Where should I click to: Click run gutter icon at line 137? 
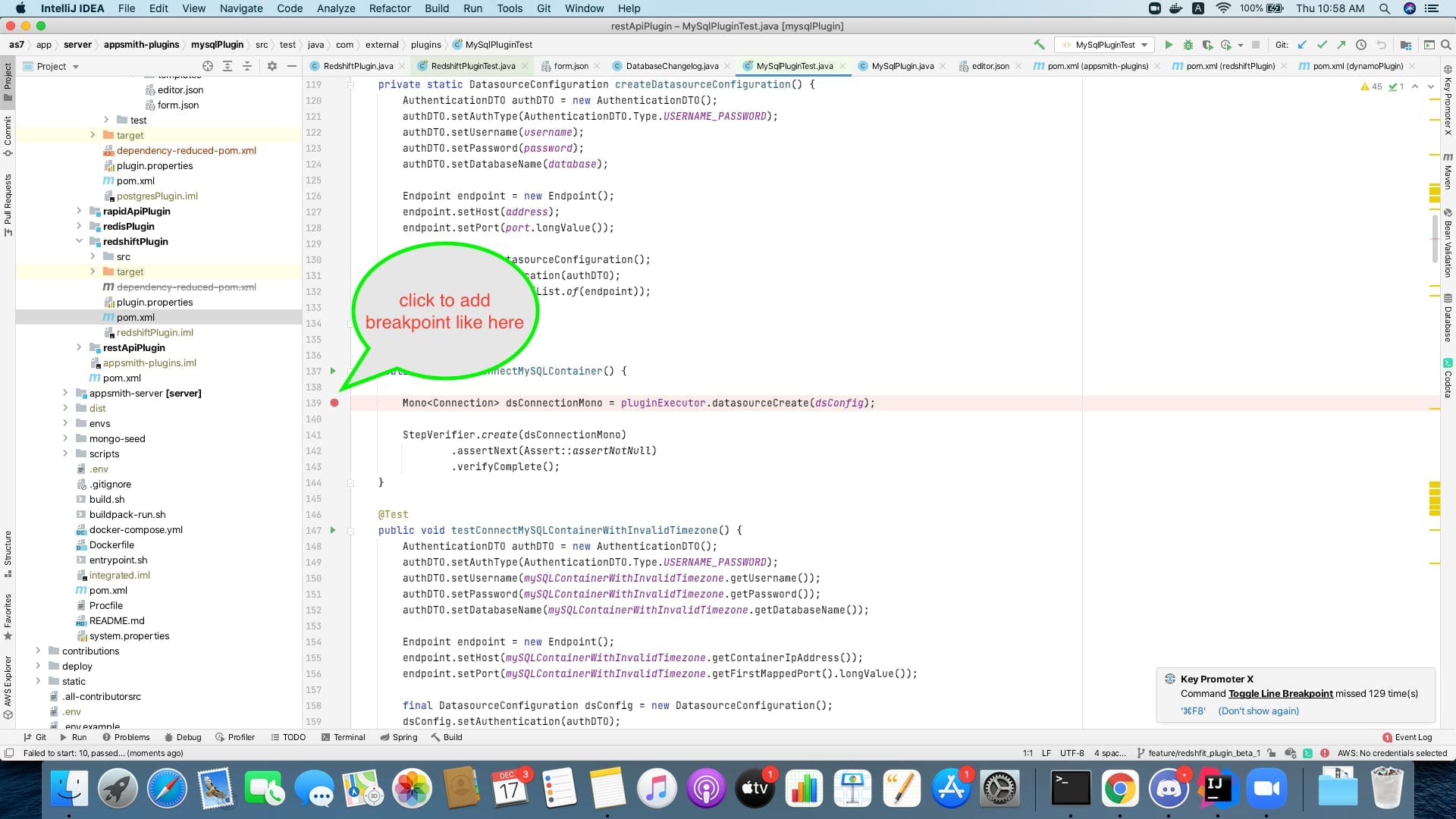pos(333,371)
